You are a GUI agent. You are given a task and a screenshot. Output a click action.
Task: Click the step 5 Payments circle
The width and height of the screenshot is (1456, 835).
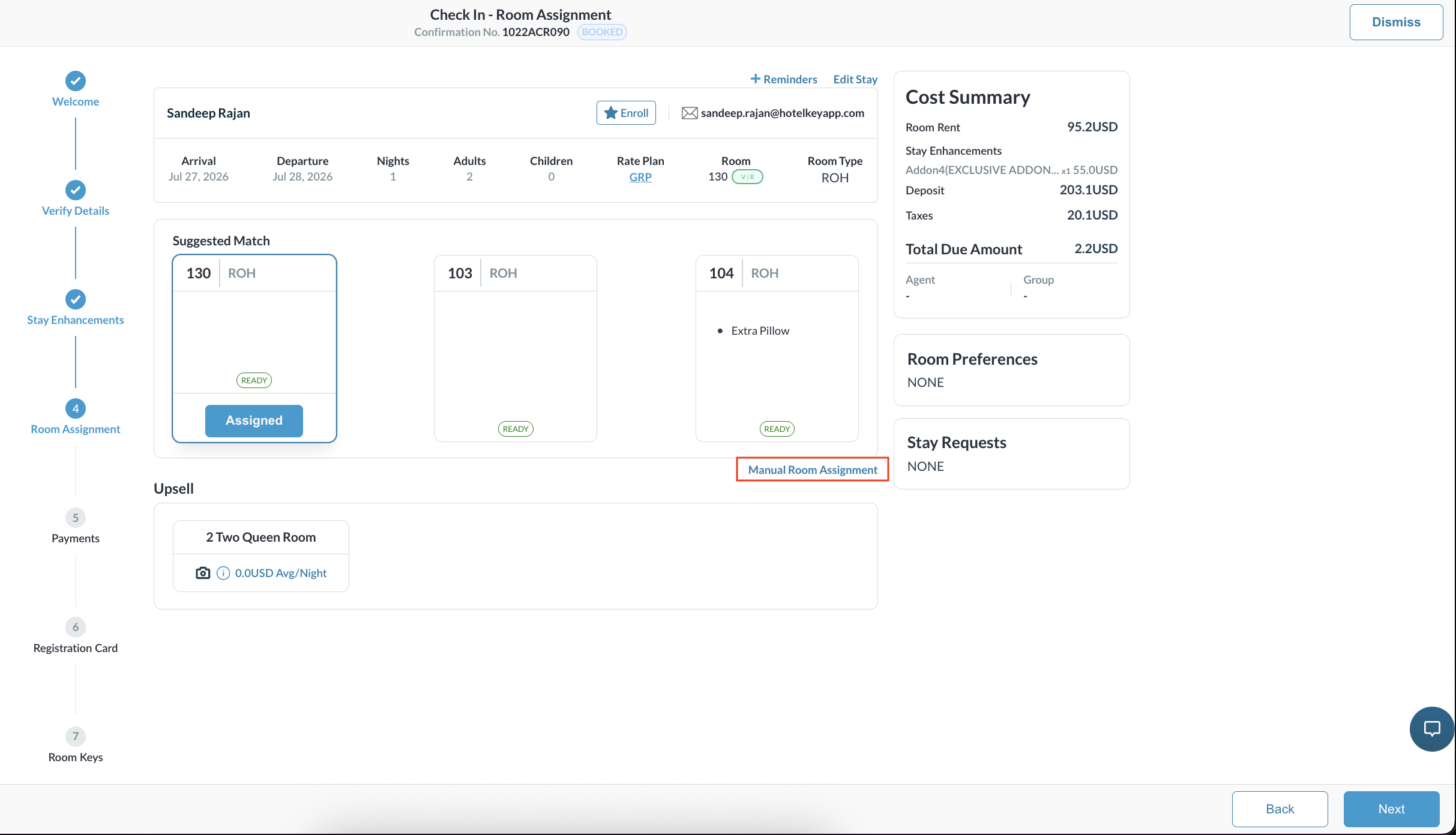click(x=76, y=518)
